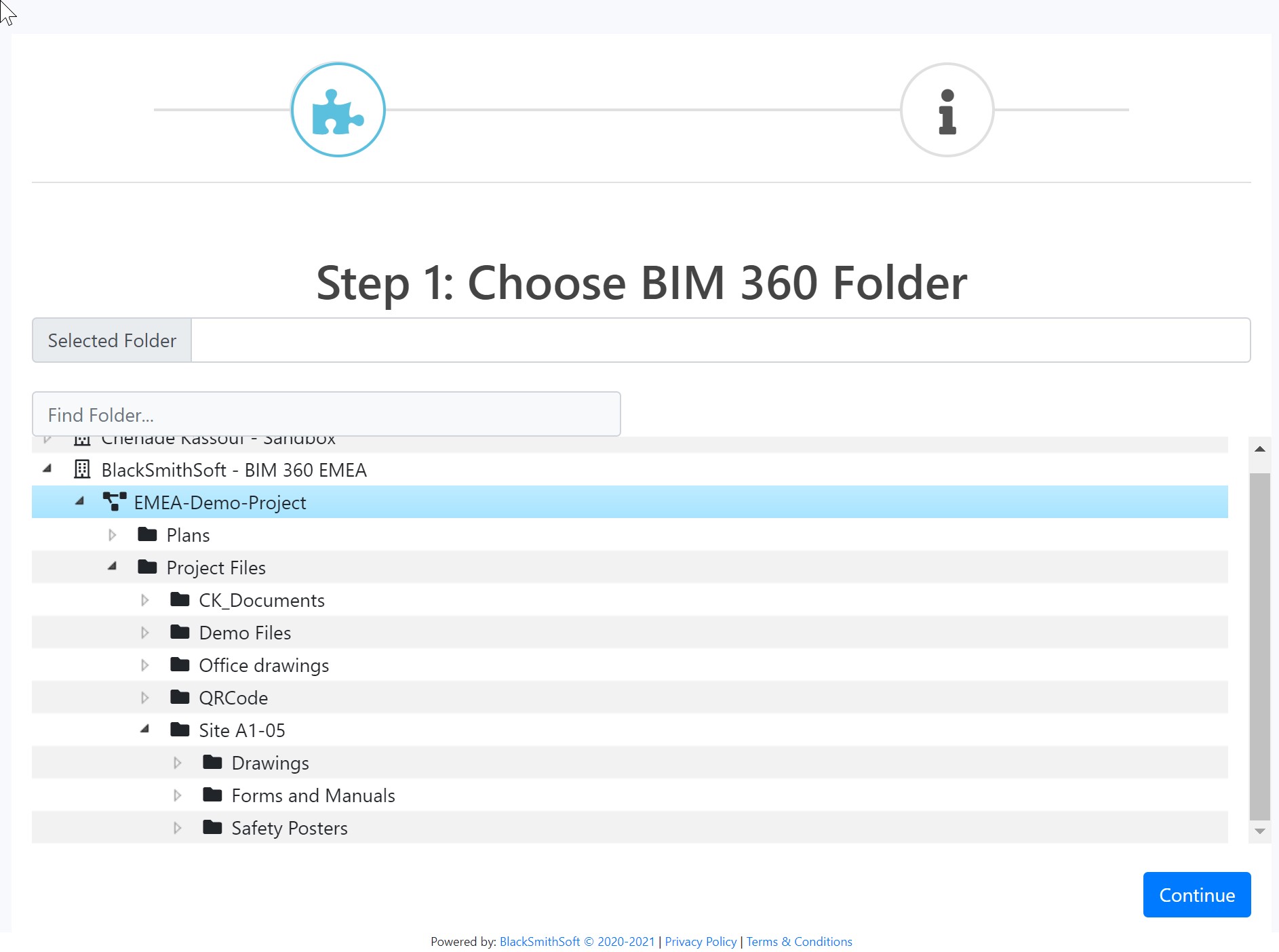Click the info step circle icon
Viewport: 1279px width, 952px height.
point(947,110)
